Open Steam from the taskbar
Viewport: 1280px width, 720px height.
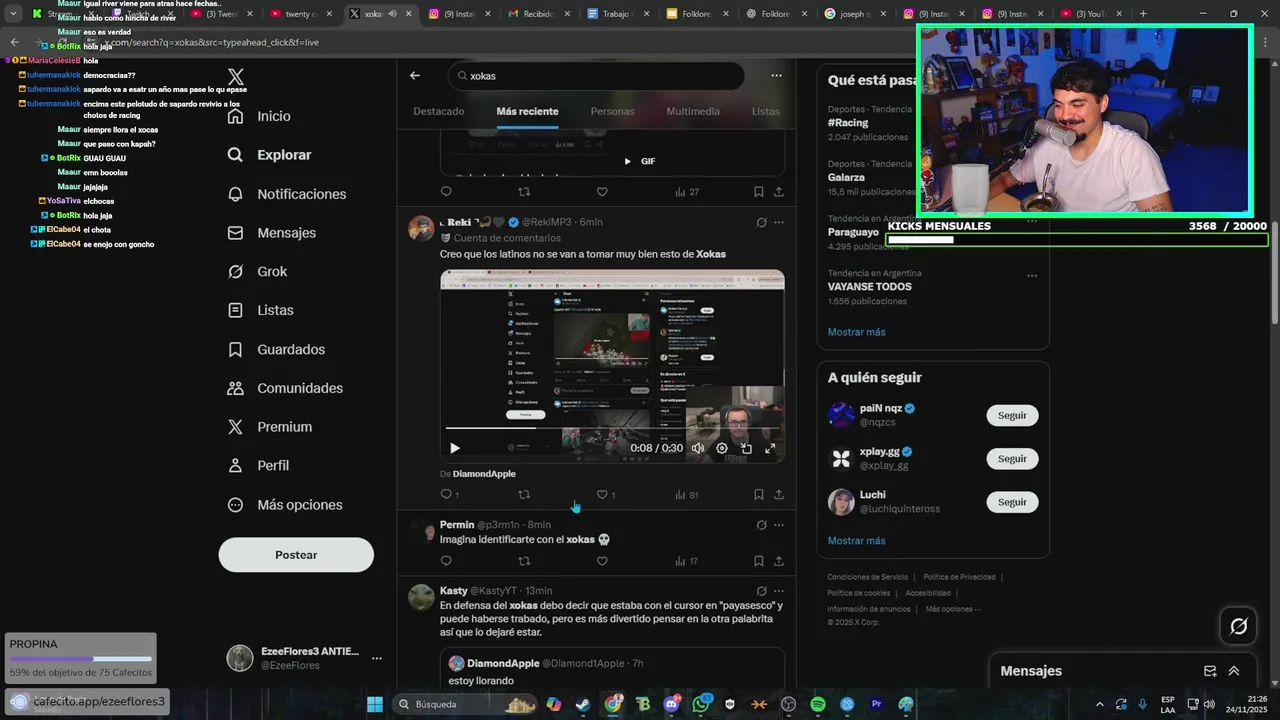[x=582, y=704]
